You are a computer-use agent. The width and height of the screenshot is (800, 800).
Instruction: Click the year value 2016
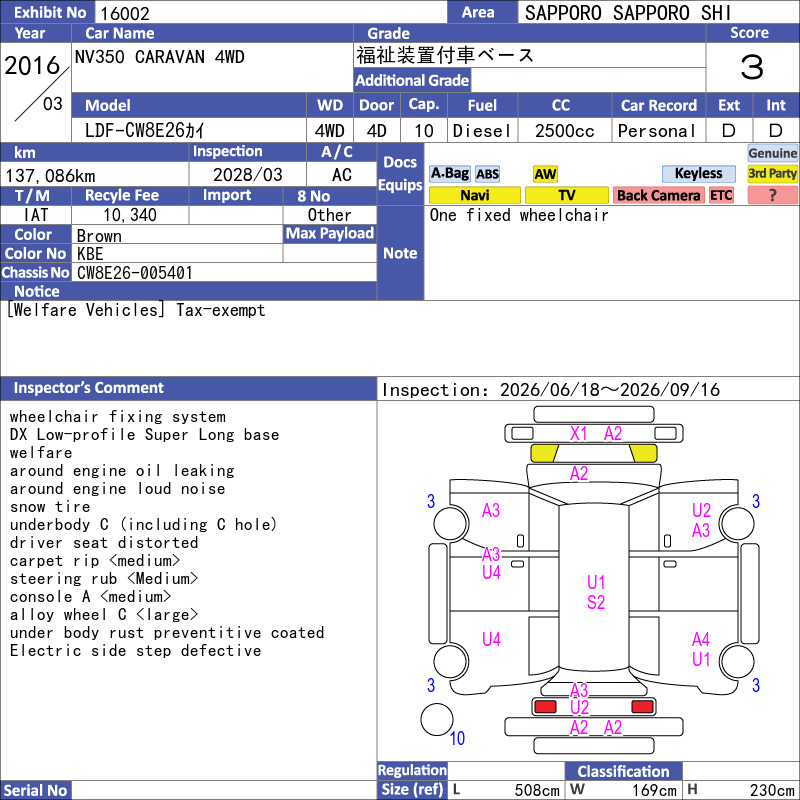pos(32,65)
